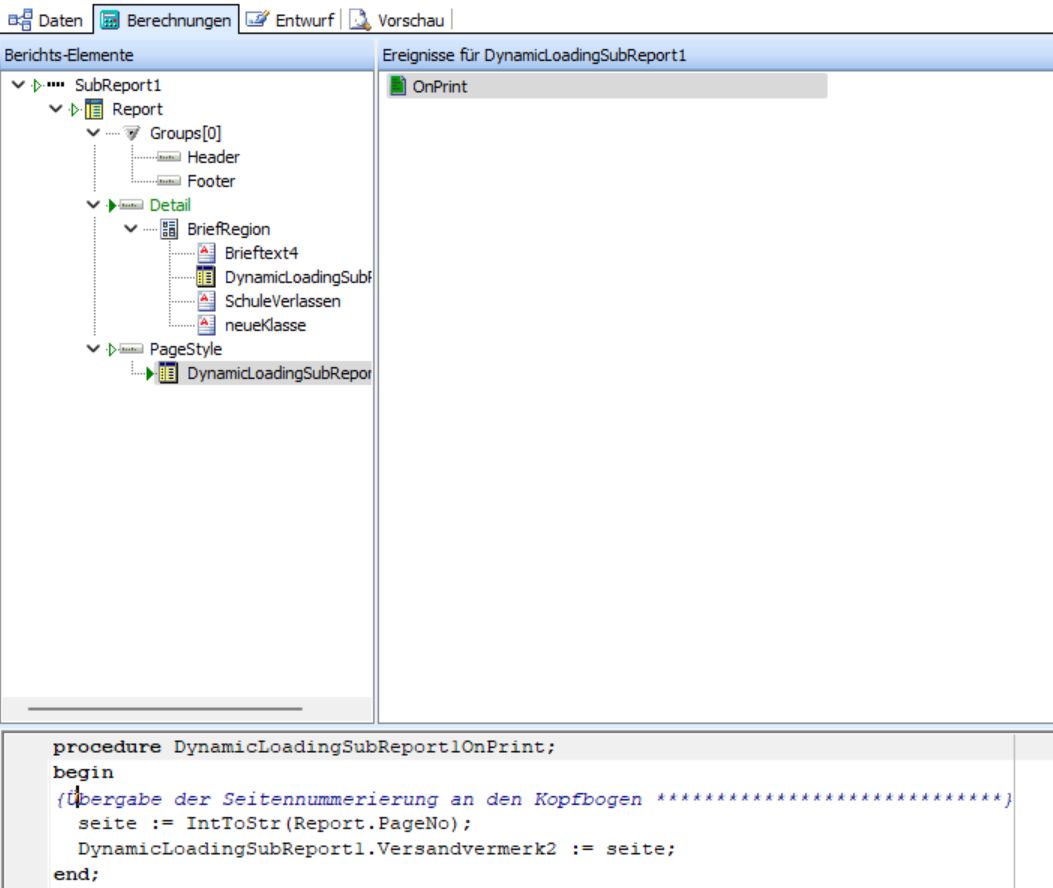Image resolution: width=1053 pixels, height=888 pixels.
Task: Select the Detail band item
Action: click(170, 205)
